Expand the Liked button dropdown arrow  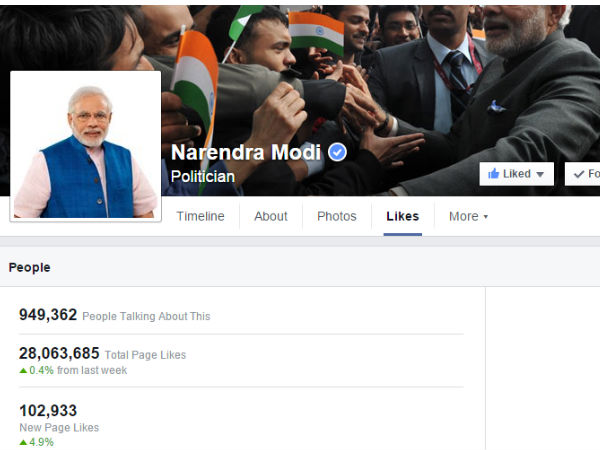coord(540,174)
